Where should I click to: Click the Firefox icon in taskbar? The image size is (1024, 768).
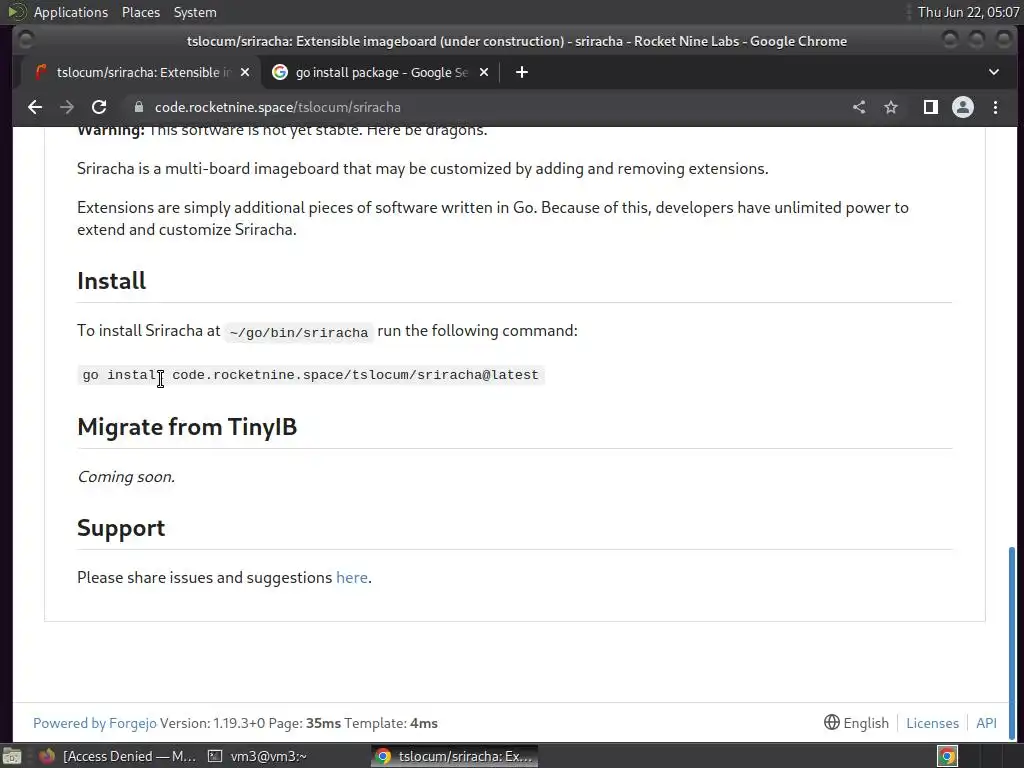point(47,756)
